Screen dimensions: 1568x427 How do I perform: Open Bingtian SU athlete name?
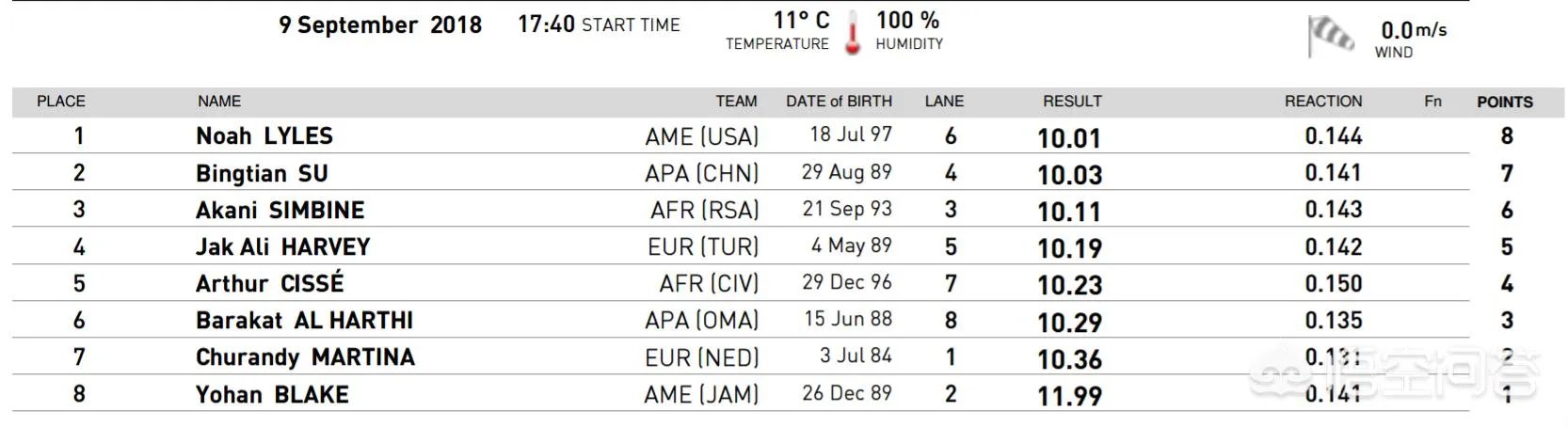coord(262,174)
